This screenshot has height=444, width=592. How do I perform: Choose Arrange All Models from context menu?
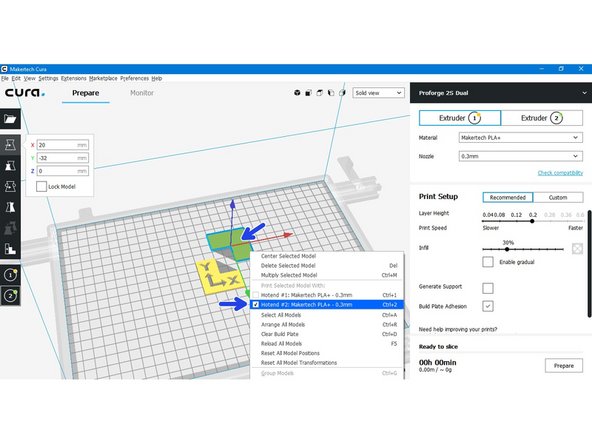(327, 325)
